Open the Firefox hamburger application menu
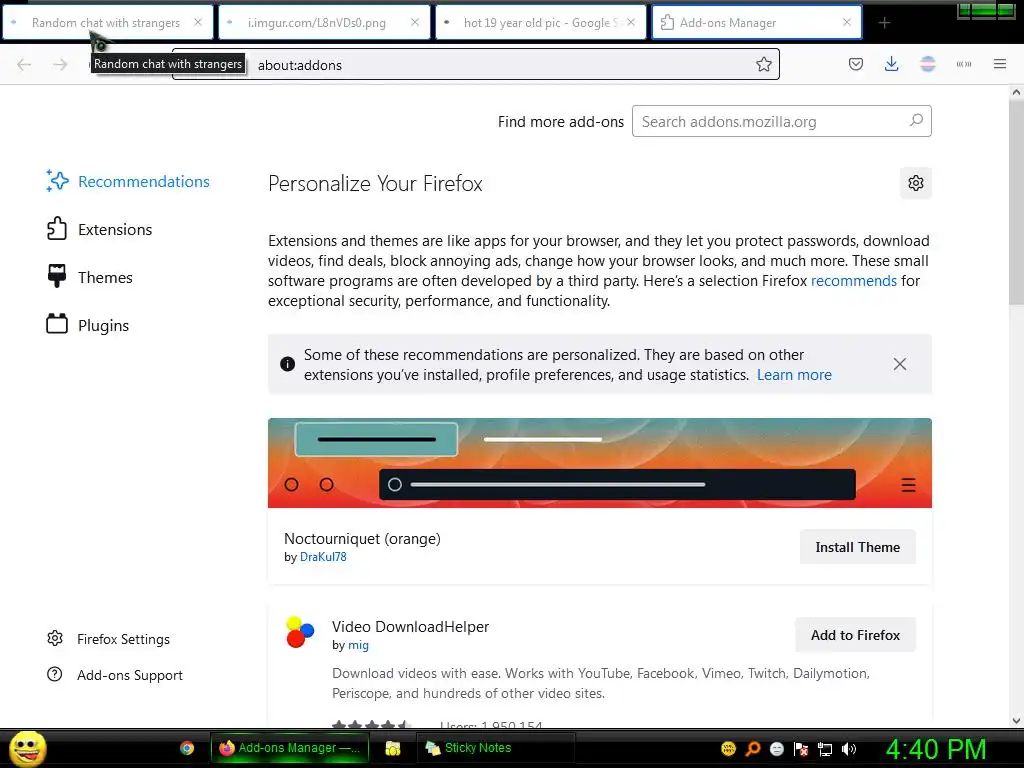This screenshot has width=1024, height=768. [999, 64]
